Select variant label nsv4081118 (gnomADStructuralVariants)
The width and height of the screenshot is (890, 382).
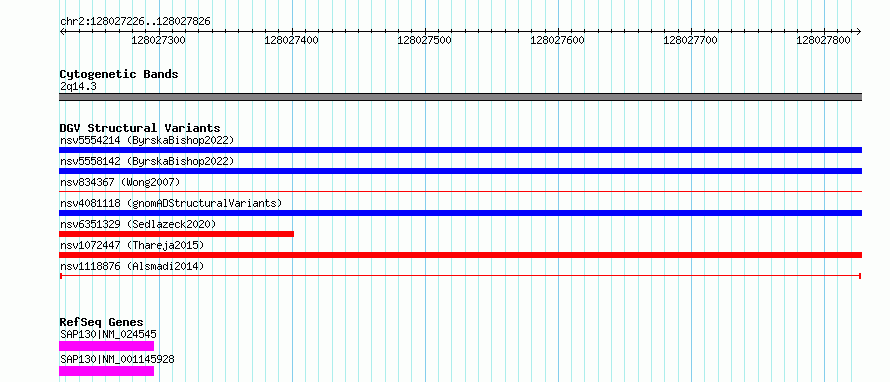click(171, 203)
